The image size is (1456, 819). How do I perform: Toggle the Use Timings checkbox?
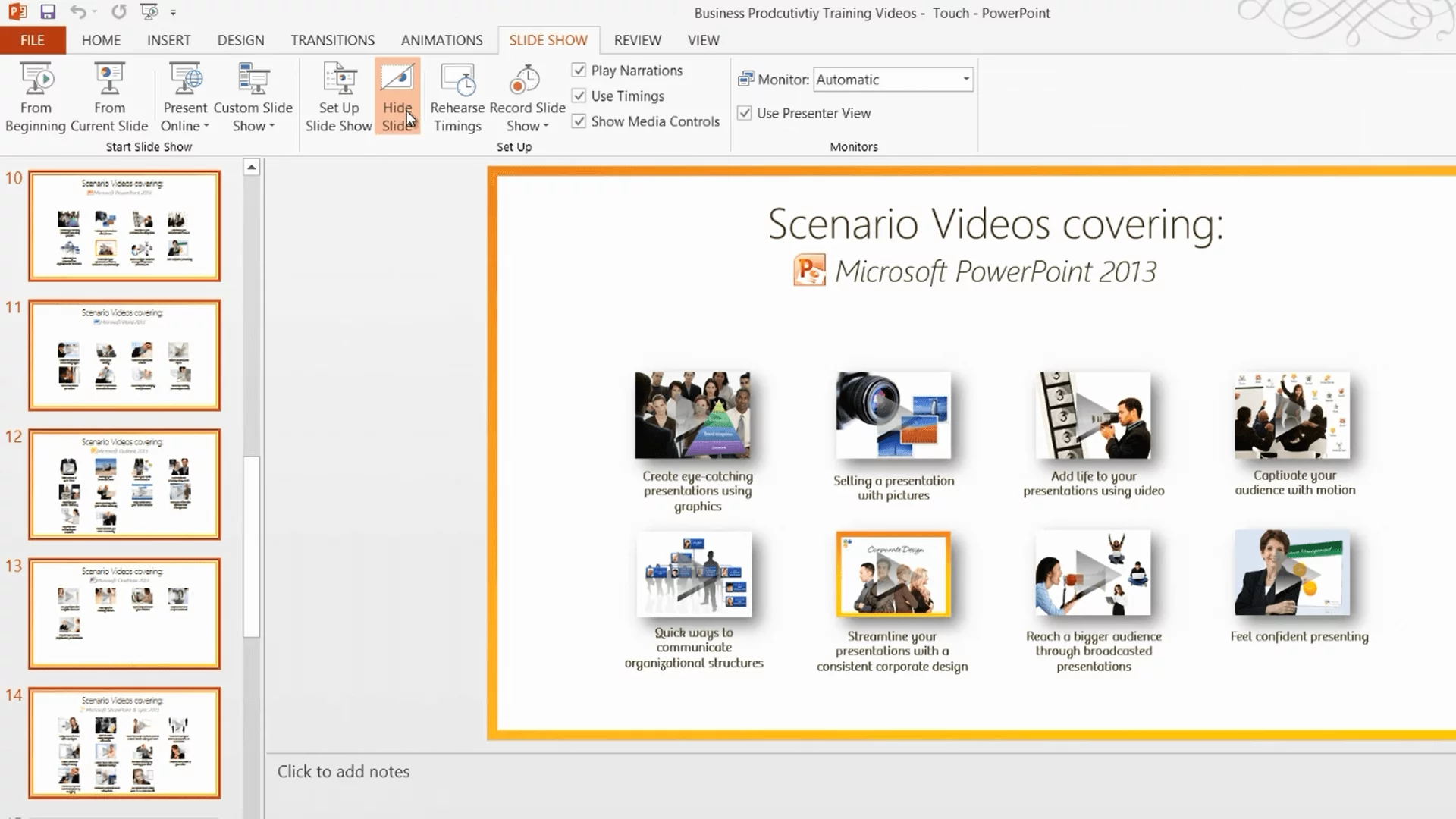(x=579, y=96)
